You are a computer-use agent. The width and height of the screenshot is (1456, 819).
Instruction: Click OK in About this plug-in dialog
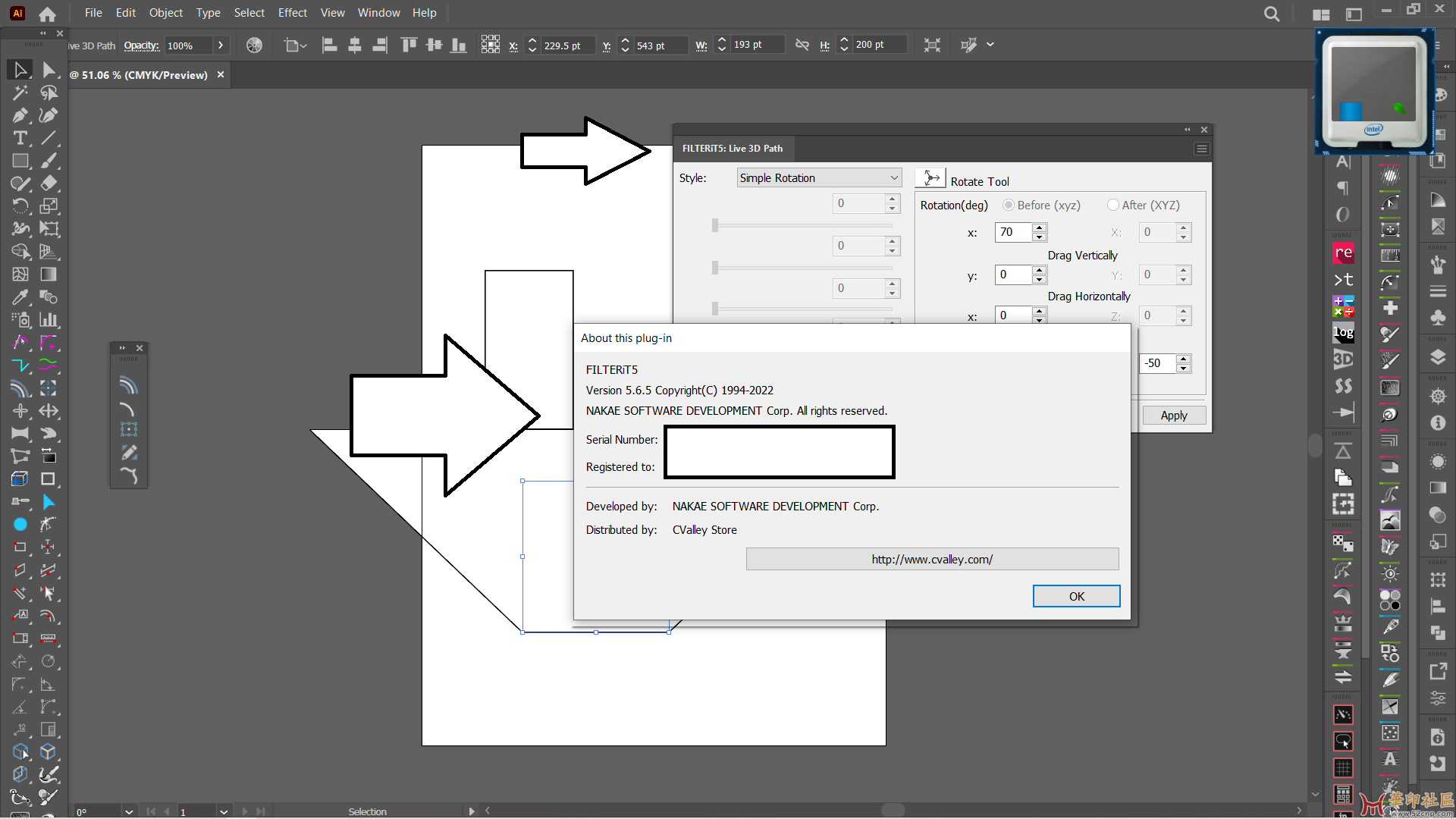click(x=1076, y=596)
